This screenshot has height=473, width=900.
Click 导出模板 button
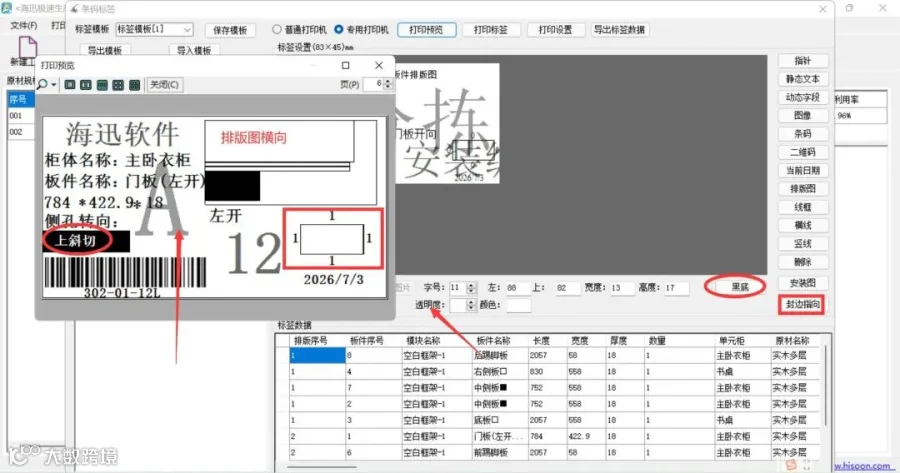click(x=104, y=50)
